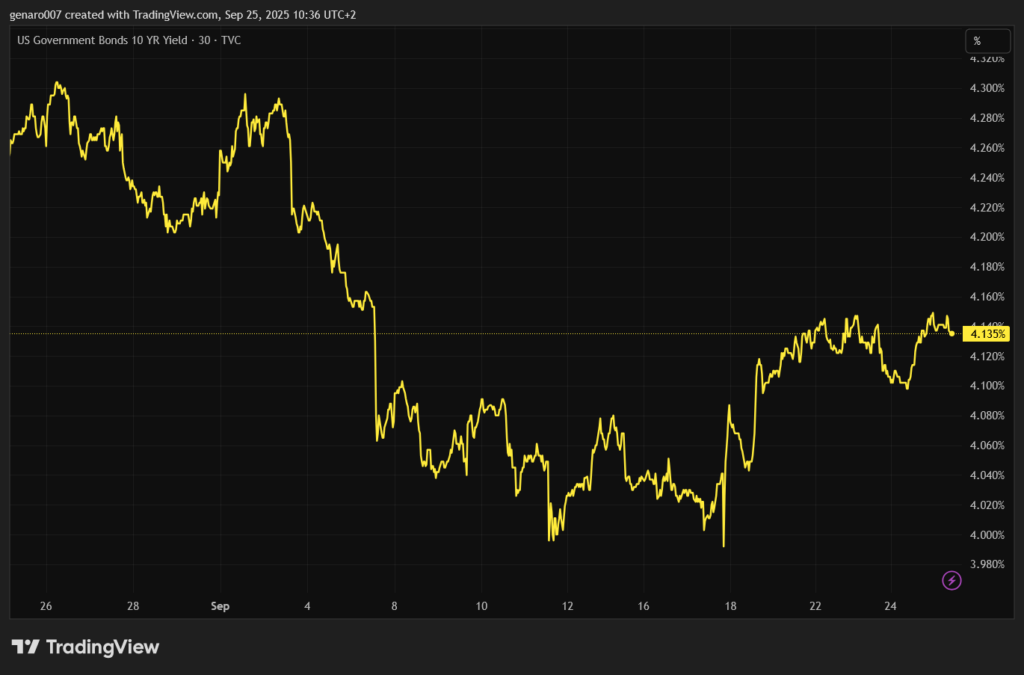Select the 26 date label on time axis
The height and width of the screenshot is (675, 1024).
pos(46,606)
